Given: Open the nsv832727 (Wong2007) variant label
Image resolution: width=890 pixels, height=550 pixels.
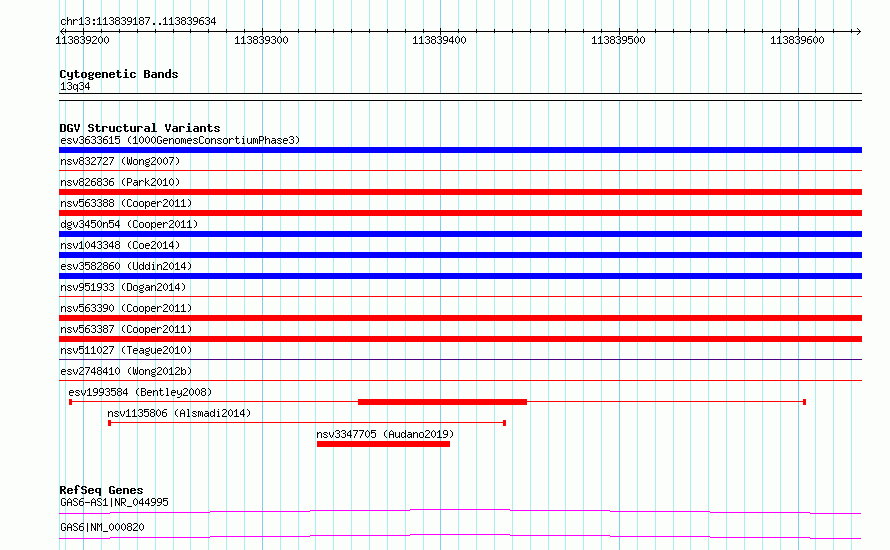Looking at the screenshot, I should coord(120,161).
